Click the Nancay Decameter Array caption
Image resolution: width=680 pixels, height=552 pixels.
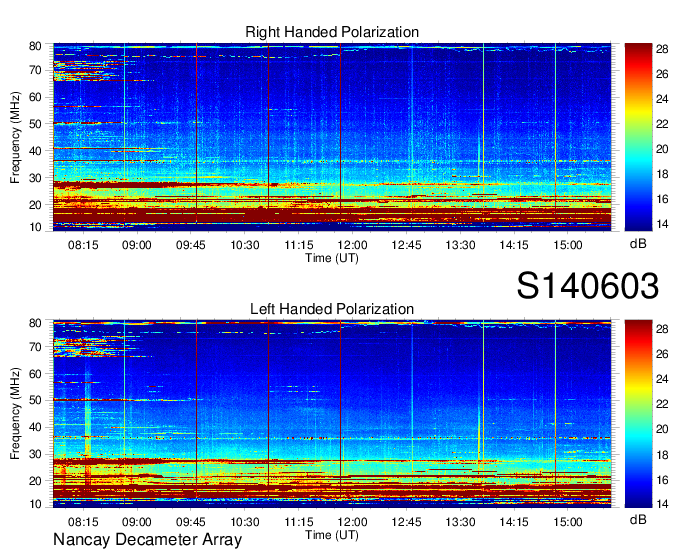point(147,540)
